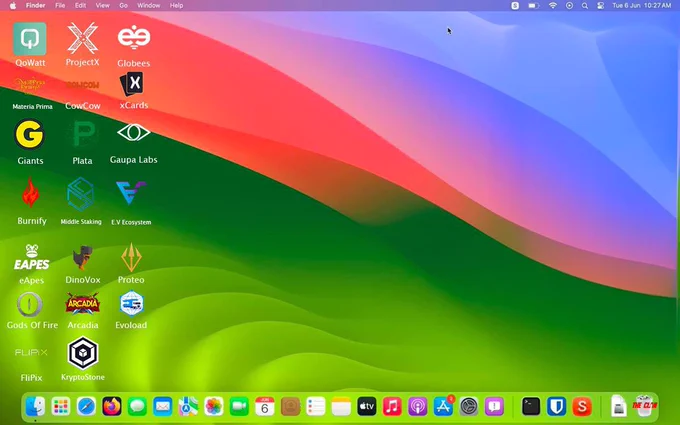
Task: Open the Photos app in the dock
Action: (x=214, y=406)
